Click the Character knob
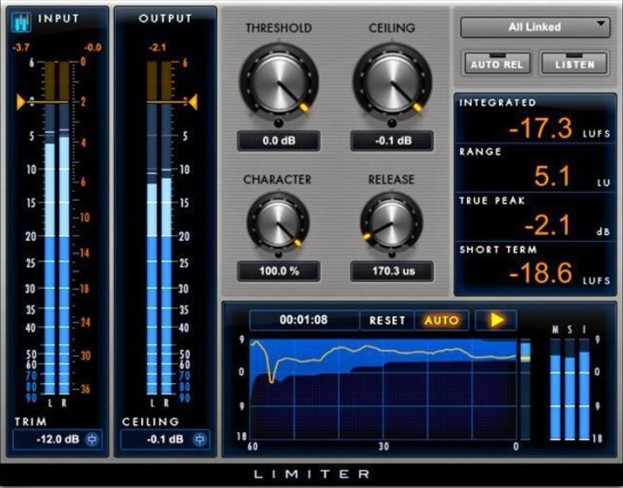 [x=277, y=222]
